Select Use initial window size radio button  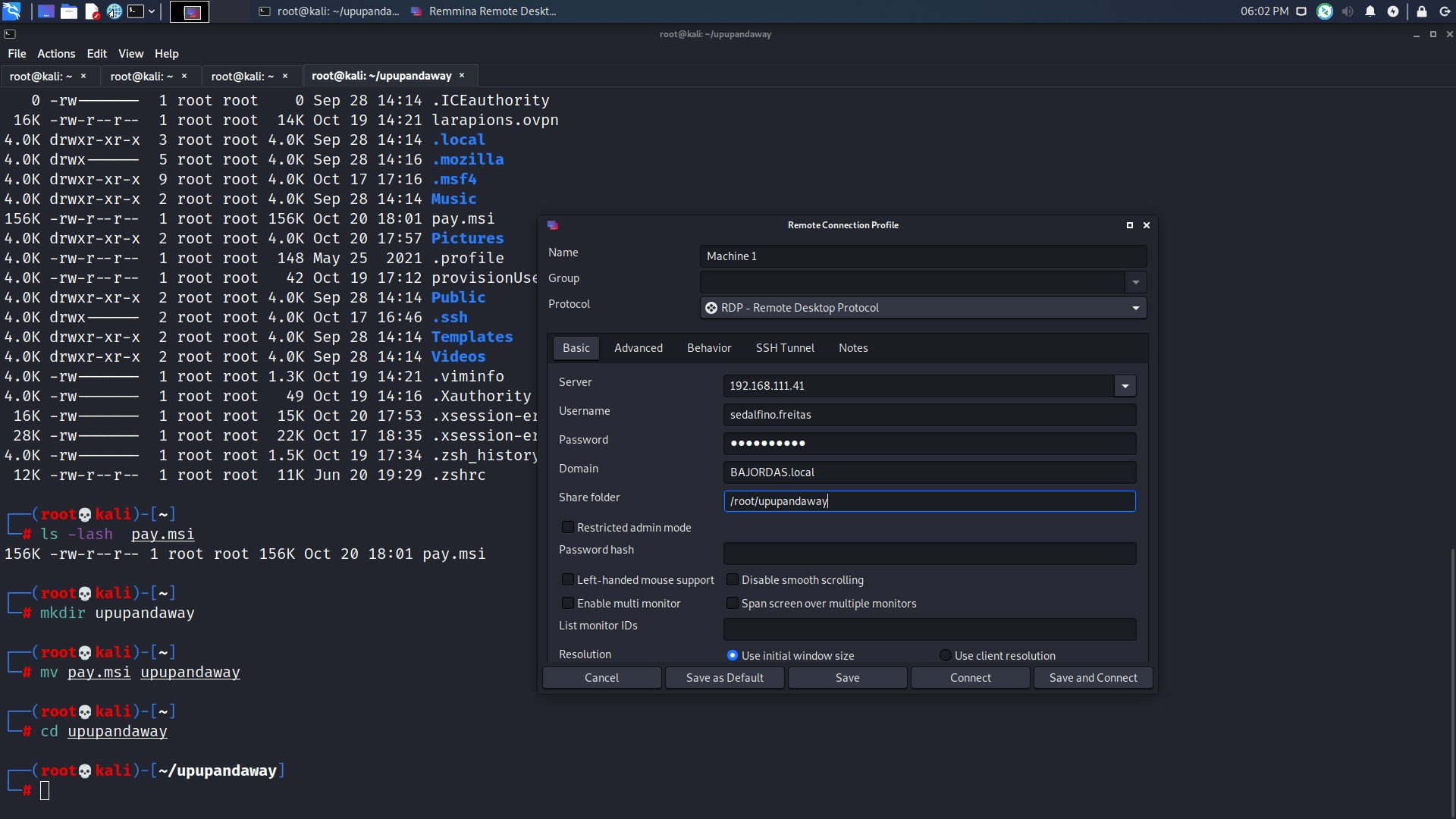732,655
